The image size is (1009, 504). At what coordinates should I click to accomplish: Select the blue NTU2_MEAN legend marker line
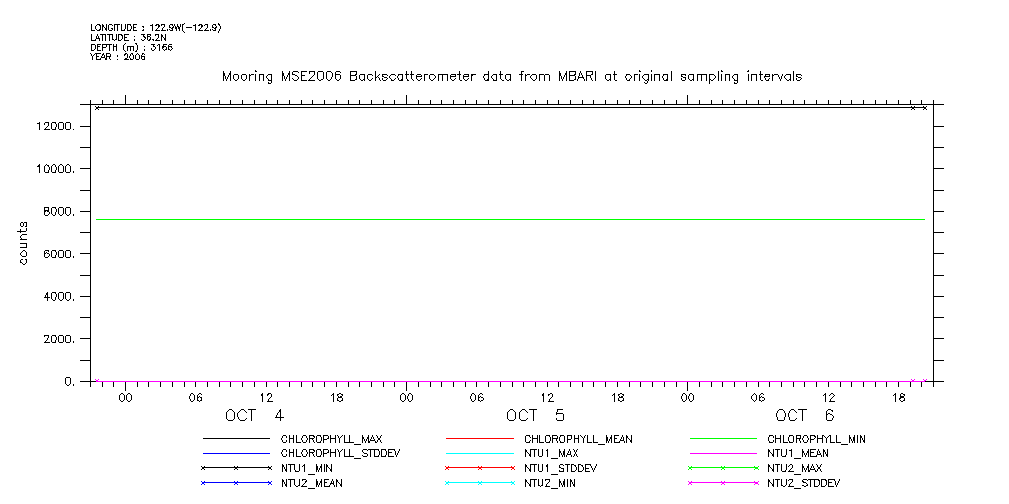236,483
